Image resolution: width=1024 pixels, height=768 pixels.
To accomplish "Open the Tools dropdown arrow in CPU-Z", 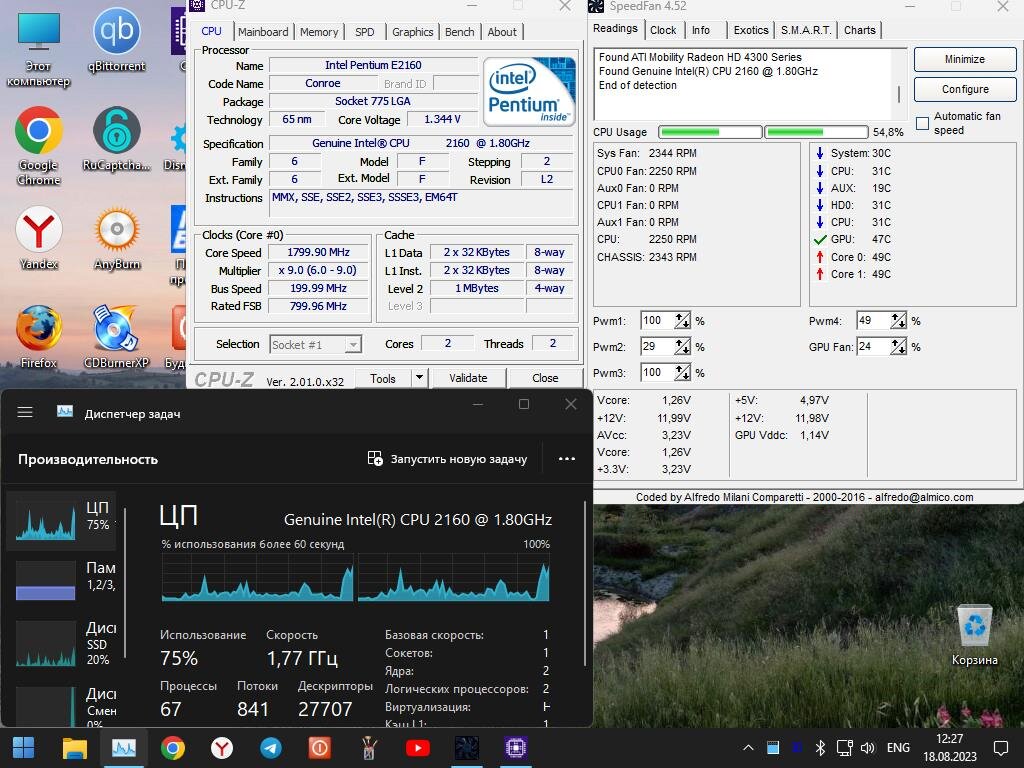I will point(419,377).
